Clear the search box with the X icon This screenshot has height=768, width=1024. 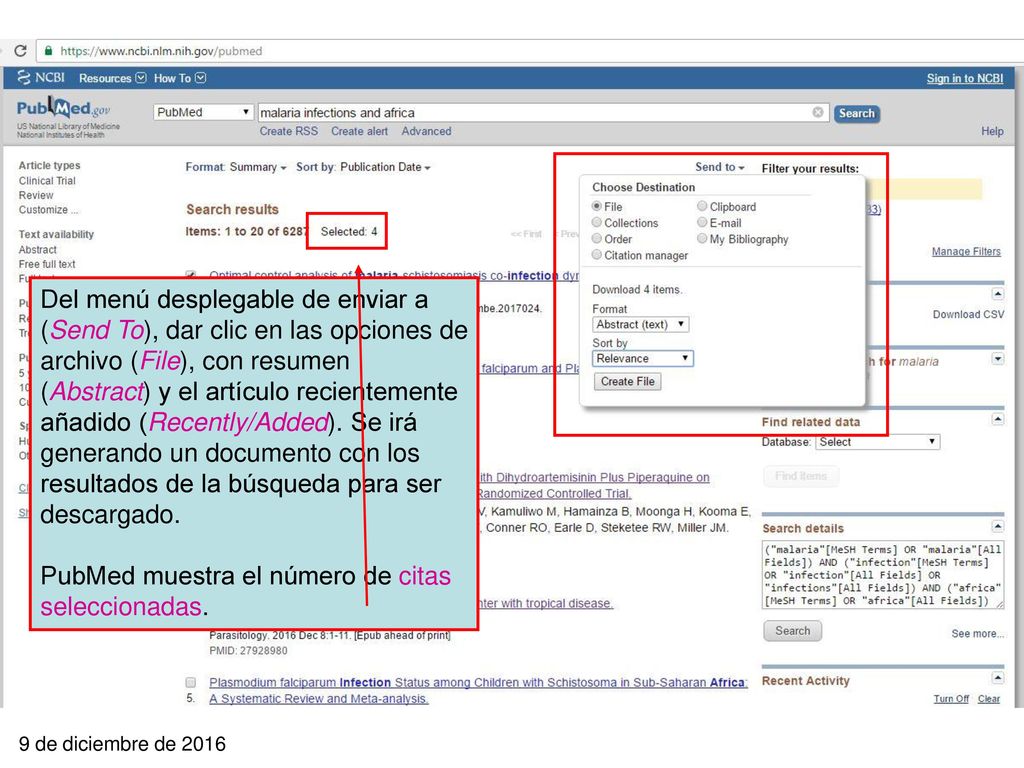tap(818, 112)
